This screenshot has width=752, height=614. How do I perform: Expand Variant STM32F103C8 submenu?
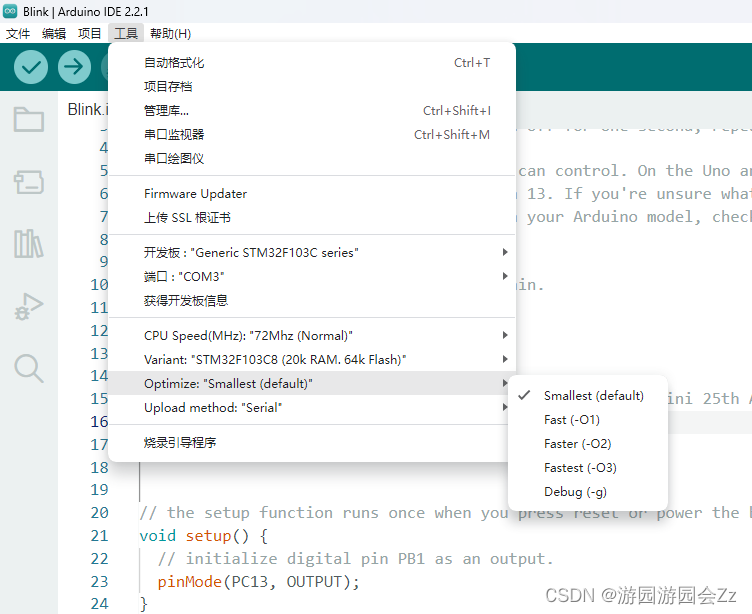coord(312,360)
